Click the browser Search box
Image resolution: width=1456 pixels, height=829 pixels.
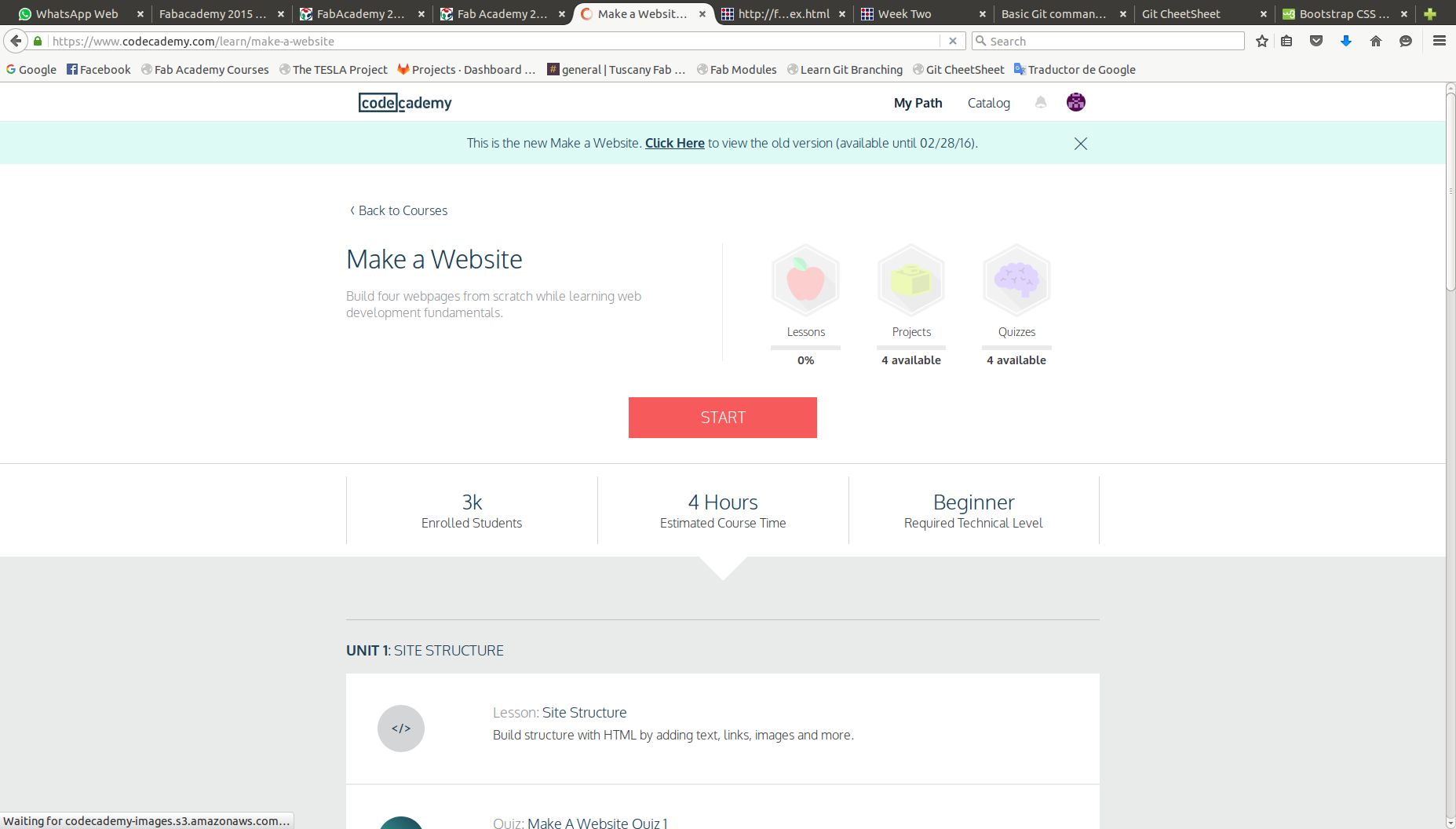tap(1108, 41)
